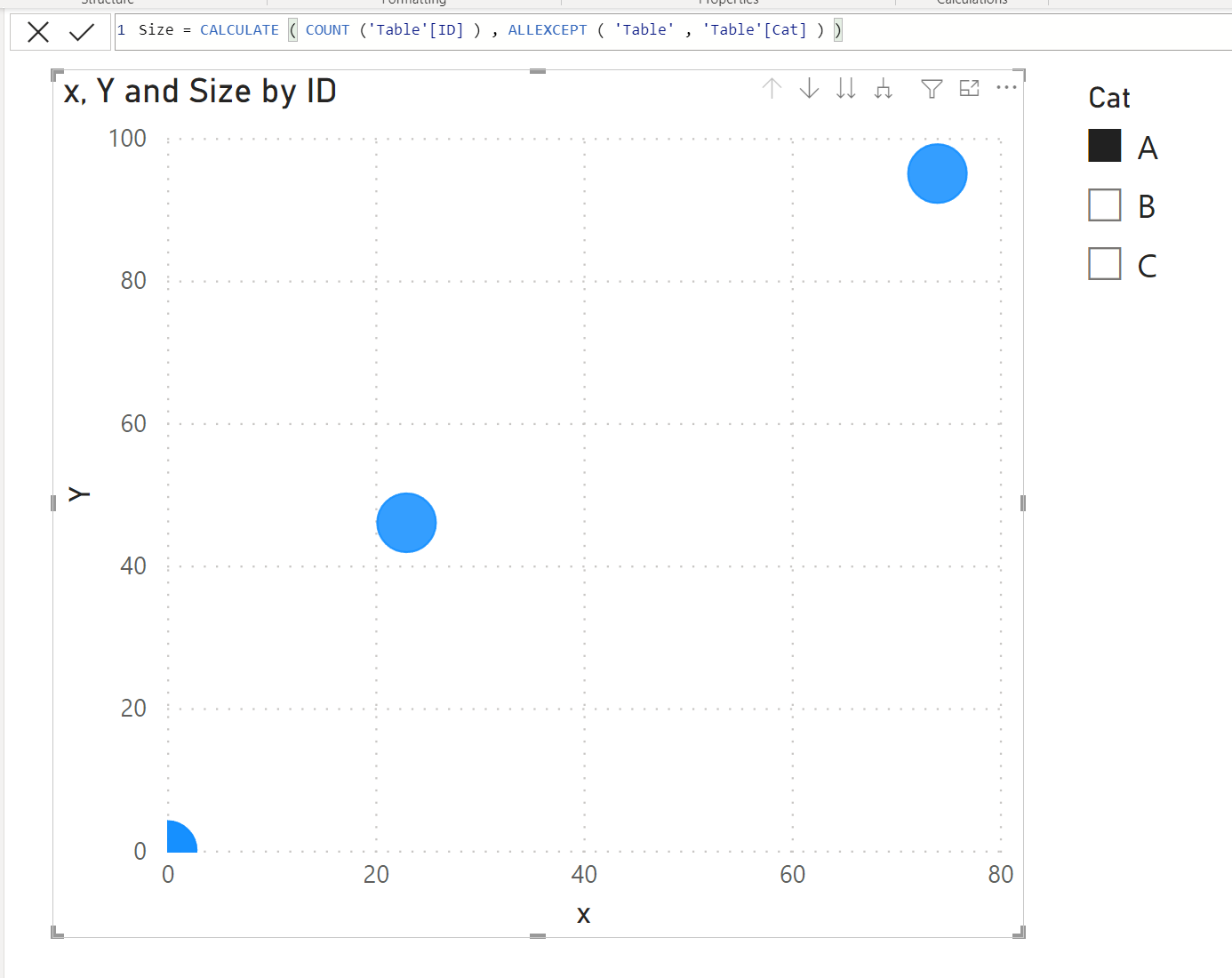Cancel the formula edit with the X icon
Image resolution: width=1232 pixels, height=978 pixels.
click(38, 33)
